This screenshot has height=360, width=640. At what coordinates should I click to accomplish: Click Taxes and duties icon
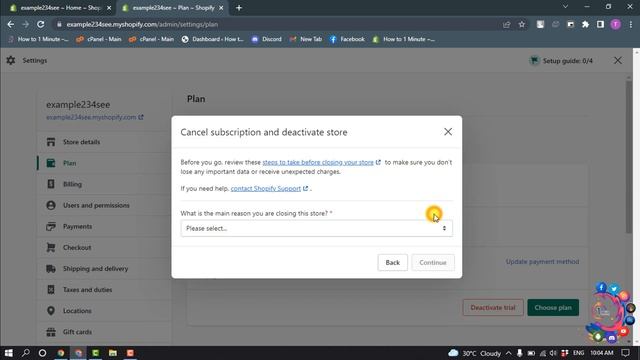51,289
